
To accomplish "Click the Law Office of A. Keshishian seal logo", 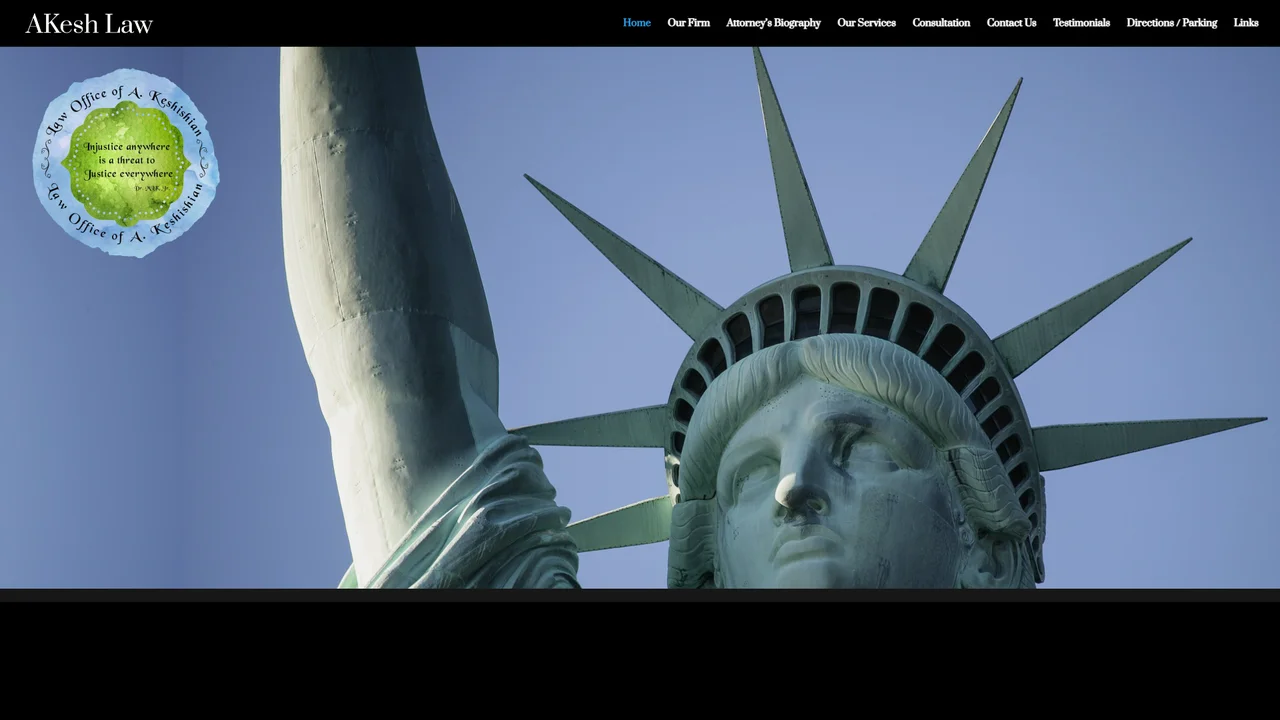I will tap(126, 163).
